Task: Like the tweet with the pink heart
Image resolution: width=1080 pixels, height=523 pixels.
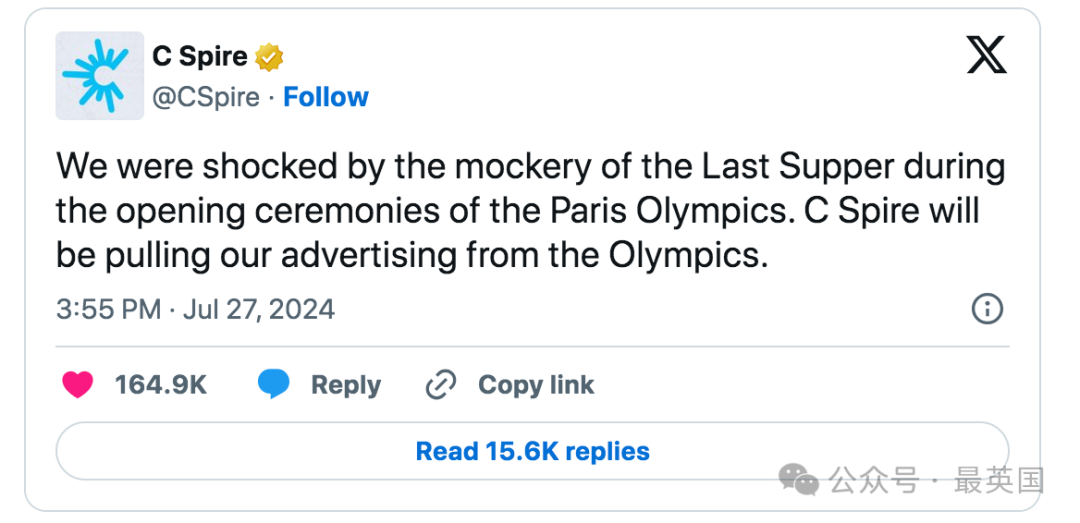Action: coord(78,384)
